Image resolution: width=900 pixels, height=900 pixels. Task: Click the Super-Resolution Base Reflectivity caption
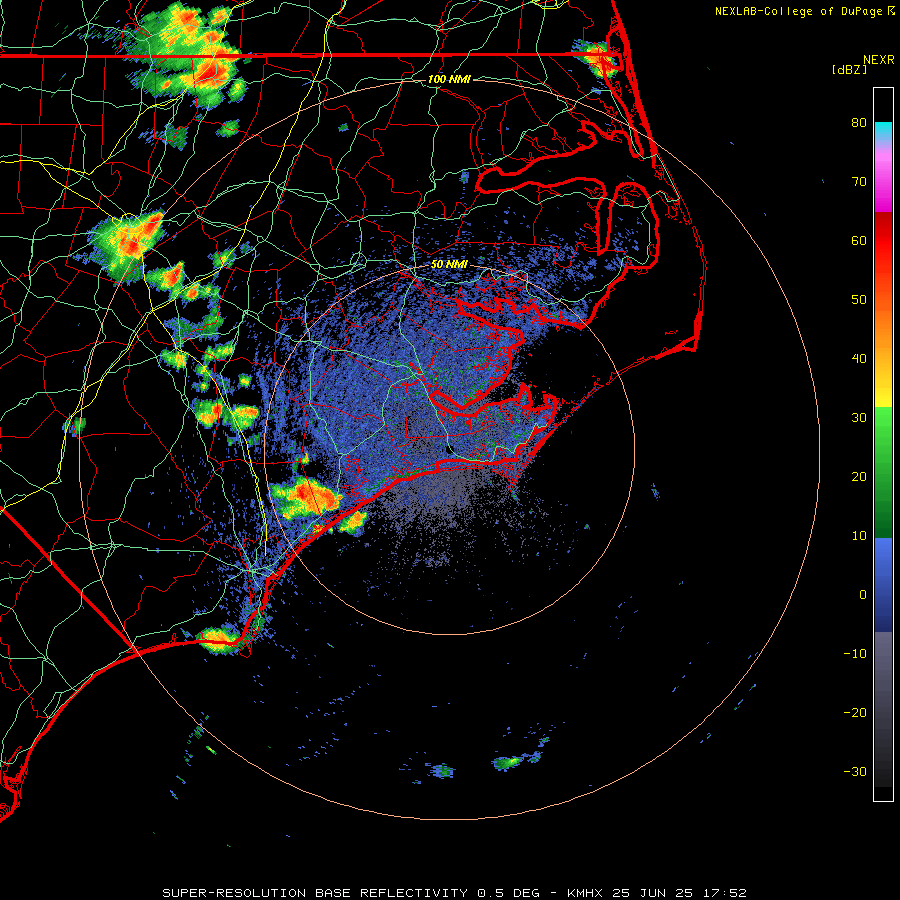point(454,893)
